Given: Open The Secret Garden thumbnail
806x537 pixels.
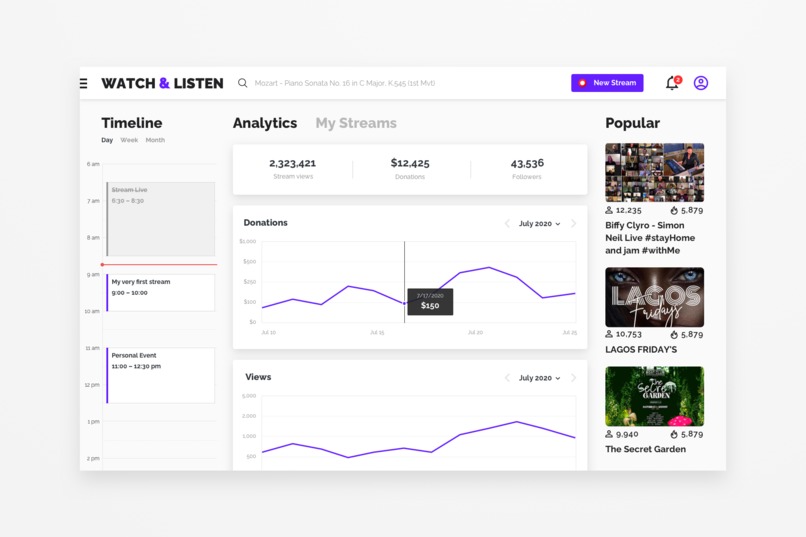Looking at the screenshot, I should click(654, 396).
